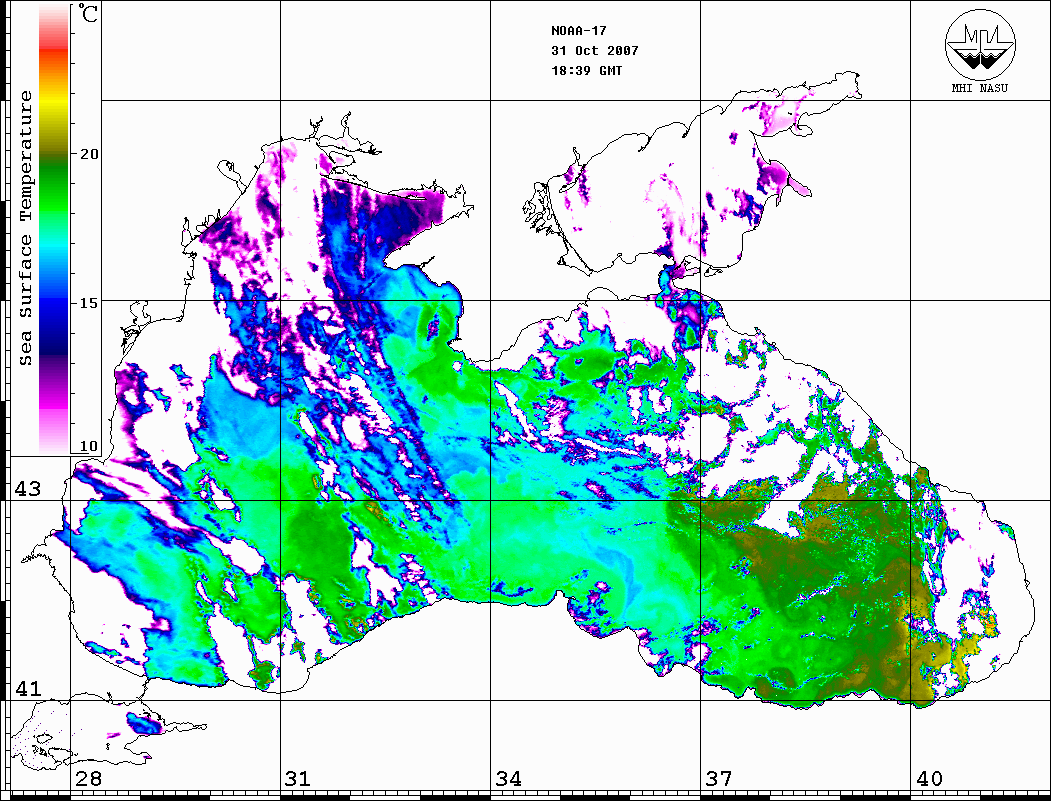This screenshot has height=801, width=1051.
Task: Click the longitude label '28'
Action: (88, 779)
